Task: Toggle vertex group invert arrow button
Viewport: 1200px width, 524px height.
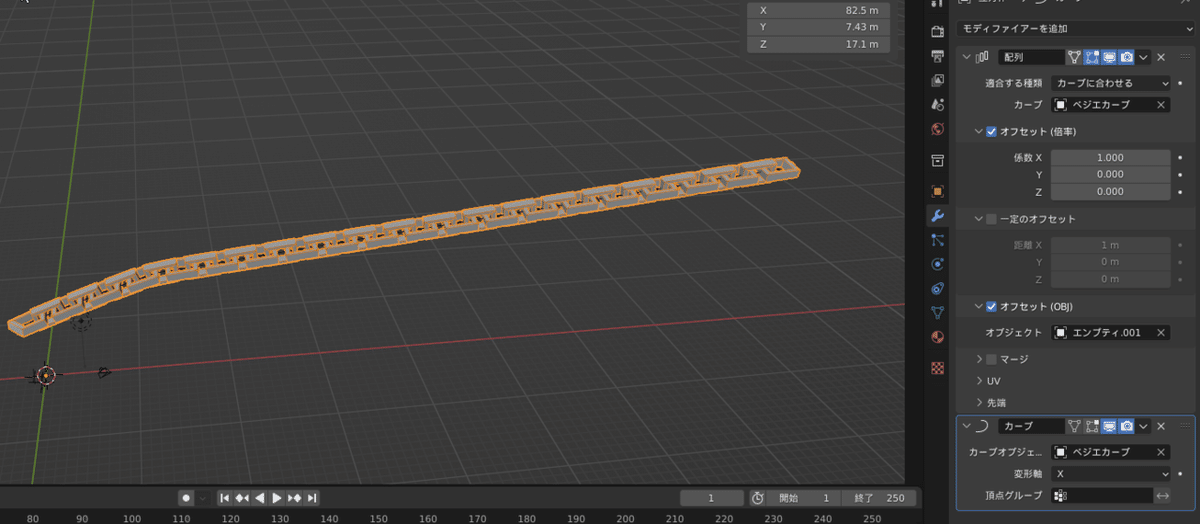Action: point(1163,495)
